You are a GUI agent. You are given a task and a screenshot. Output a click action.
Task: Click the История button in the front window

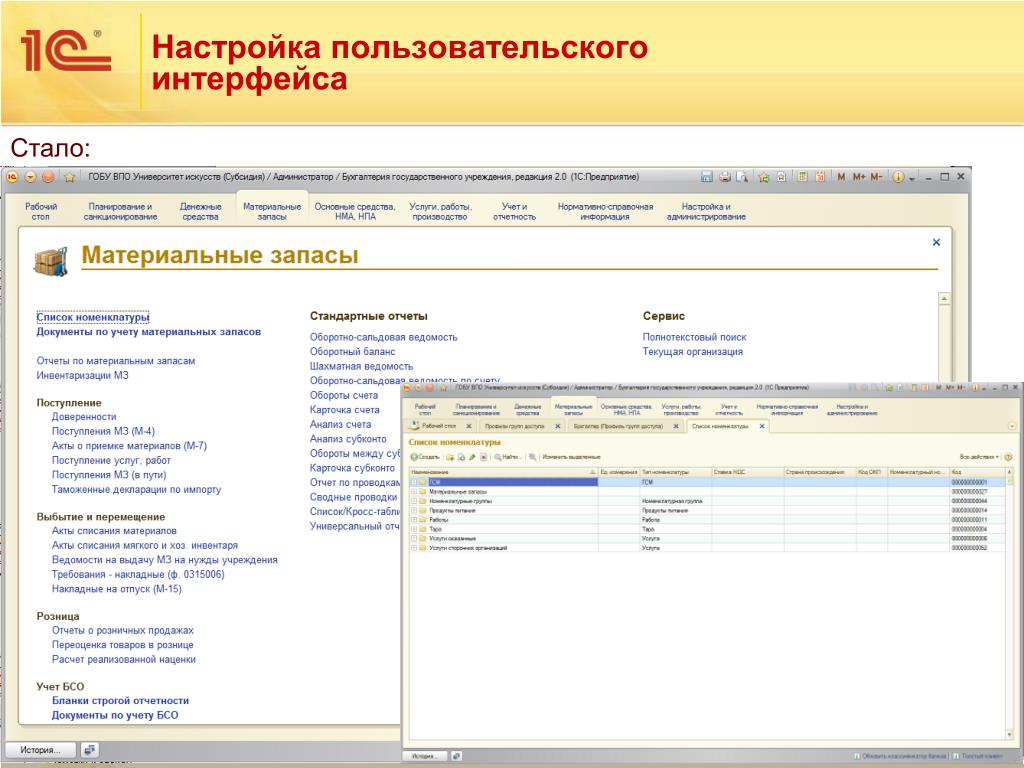click(425, 756)
